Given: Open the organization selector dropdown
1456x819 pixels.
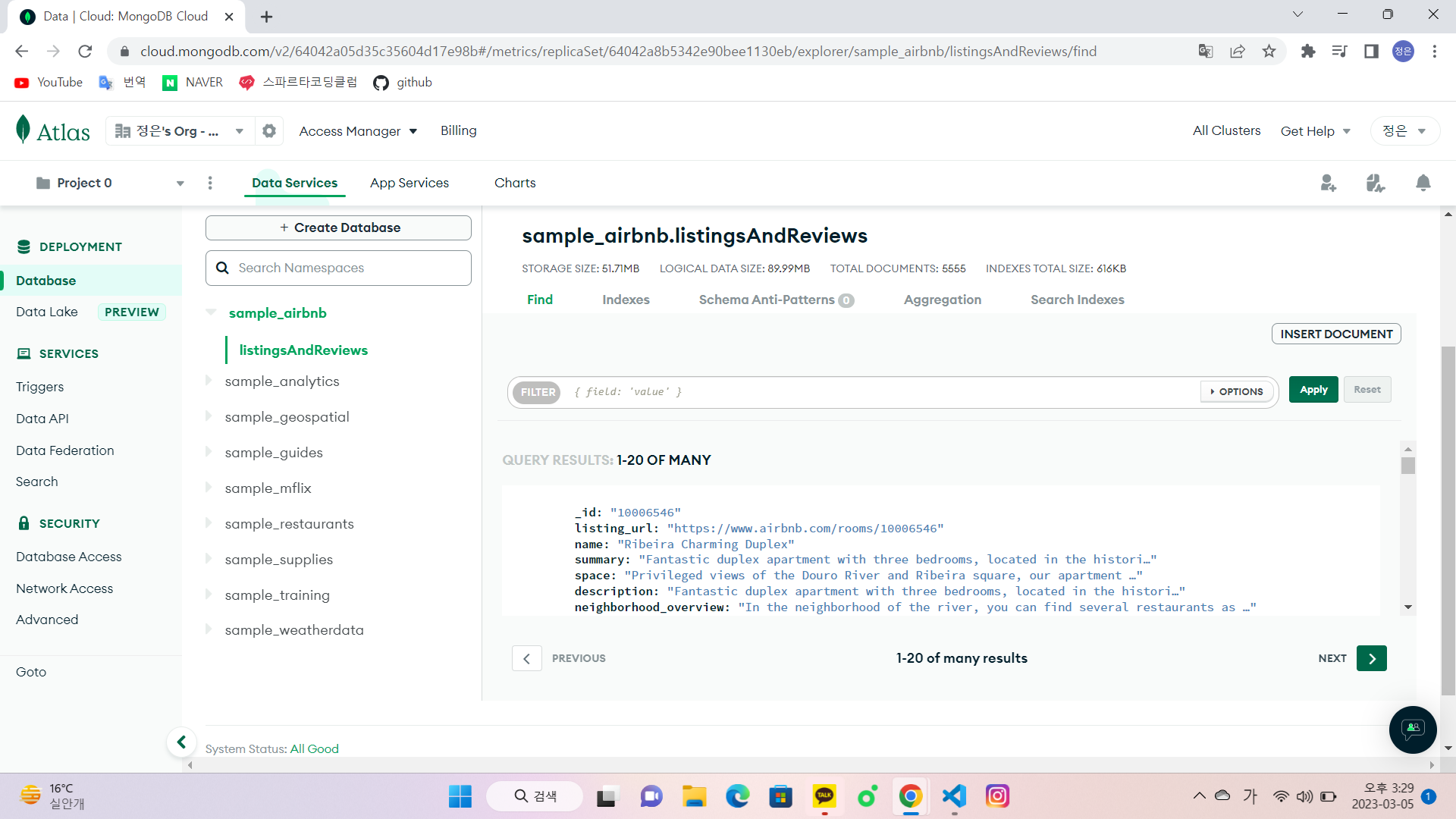Looking at the screenshot, I should coord(180,130).
